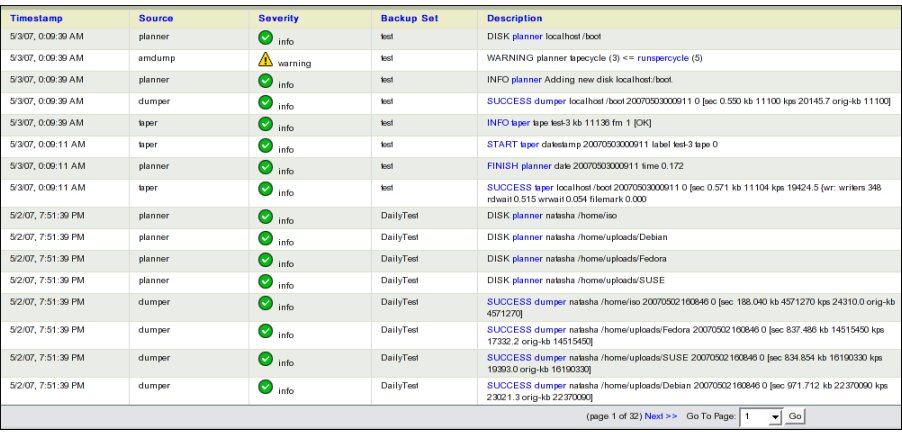Image resolution: width=902 pixels, height=435 pixels.
Task: Sort by the Source column header
Action: (156, 18)
